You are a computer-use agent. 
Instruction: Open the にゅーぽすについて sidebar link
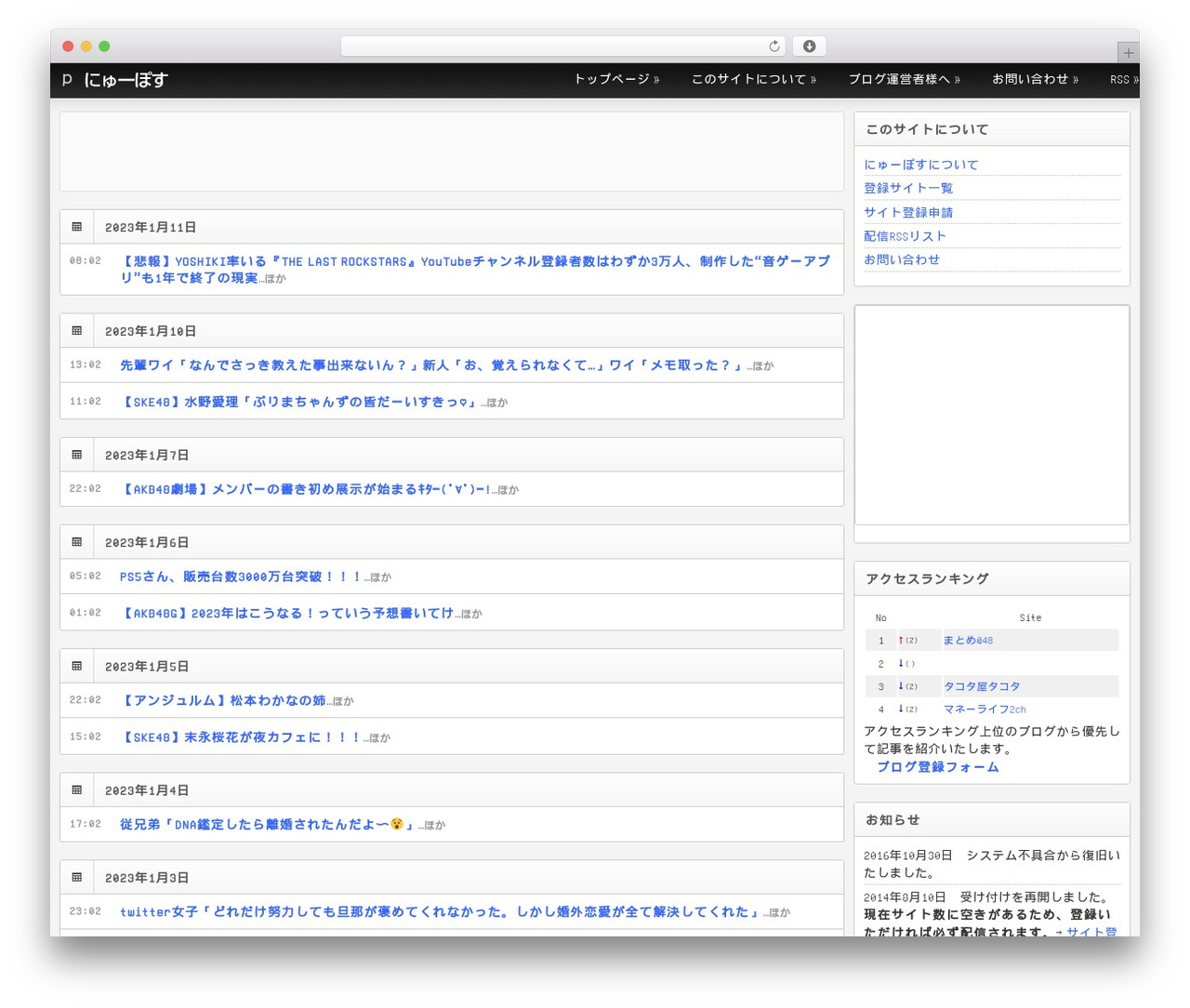click(921, 165)
